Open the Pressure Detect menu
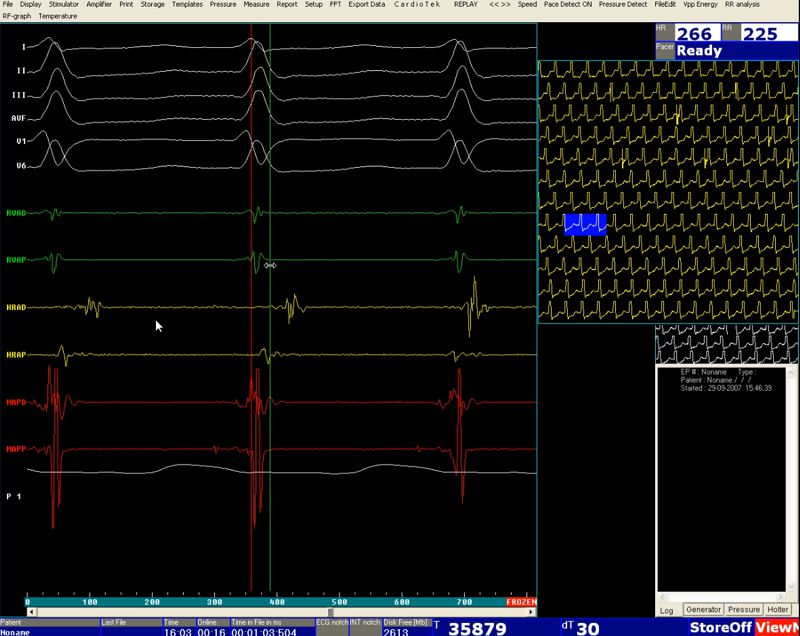800x636 pixels. click(622, 4)
